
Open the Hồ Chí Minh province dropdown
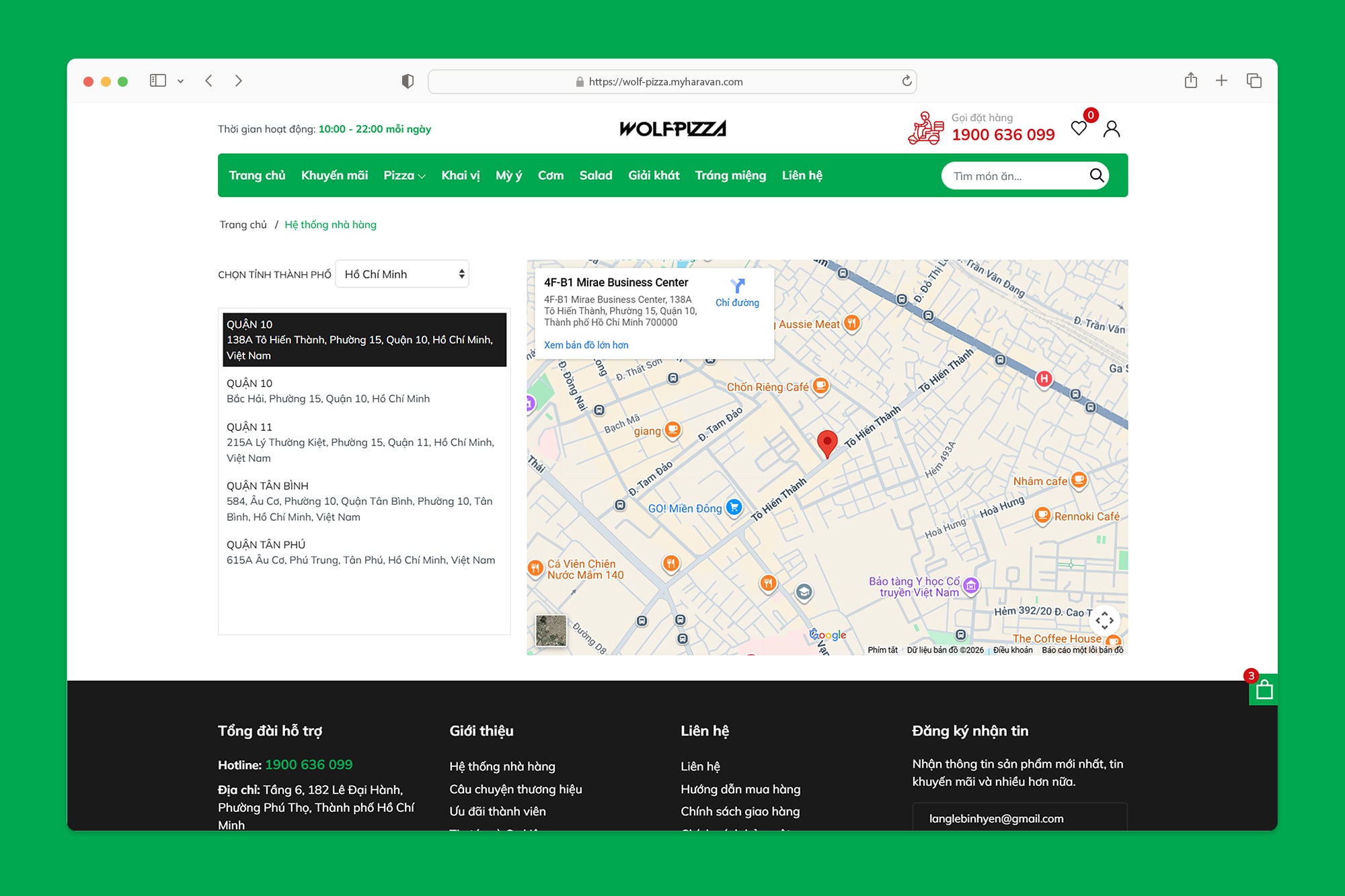(402, 274)
